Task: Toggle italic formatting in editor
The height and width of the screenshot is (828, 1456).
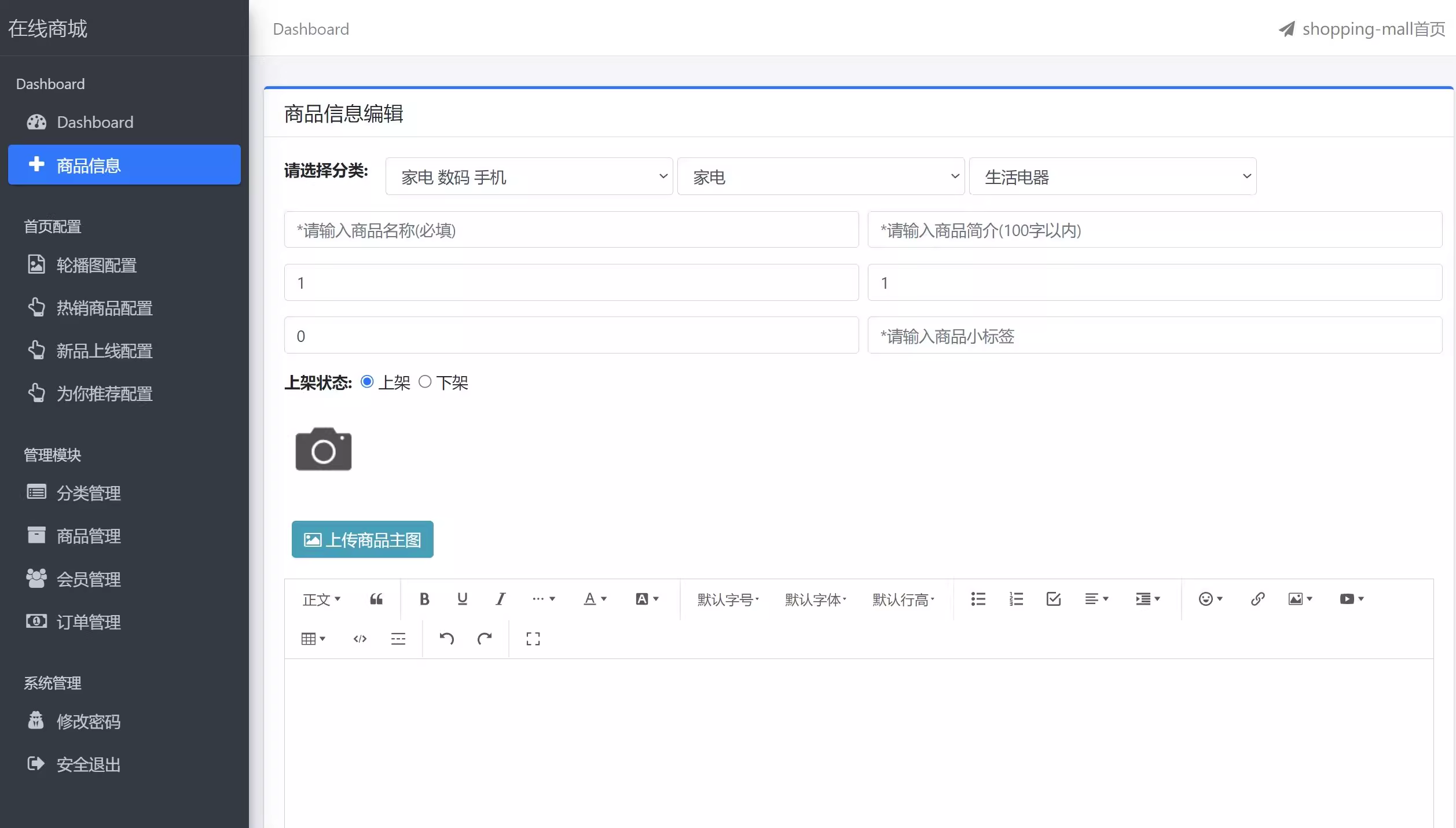Action: (x=500, y=599)
